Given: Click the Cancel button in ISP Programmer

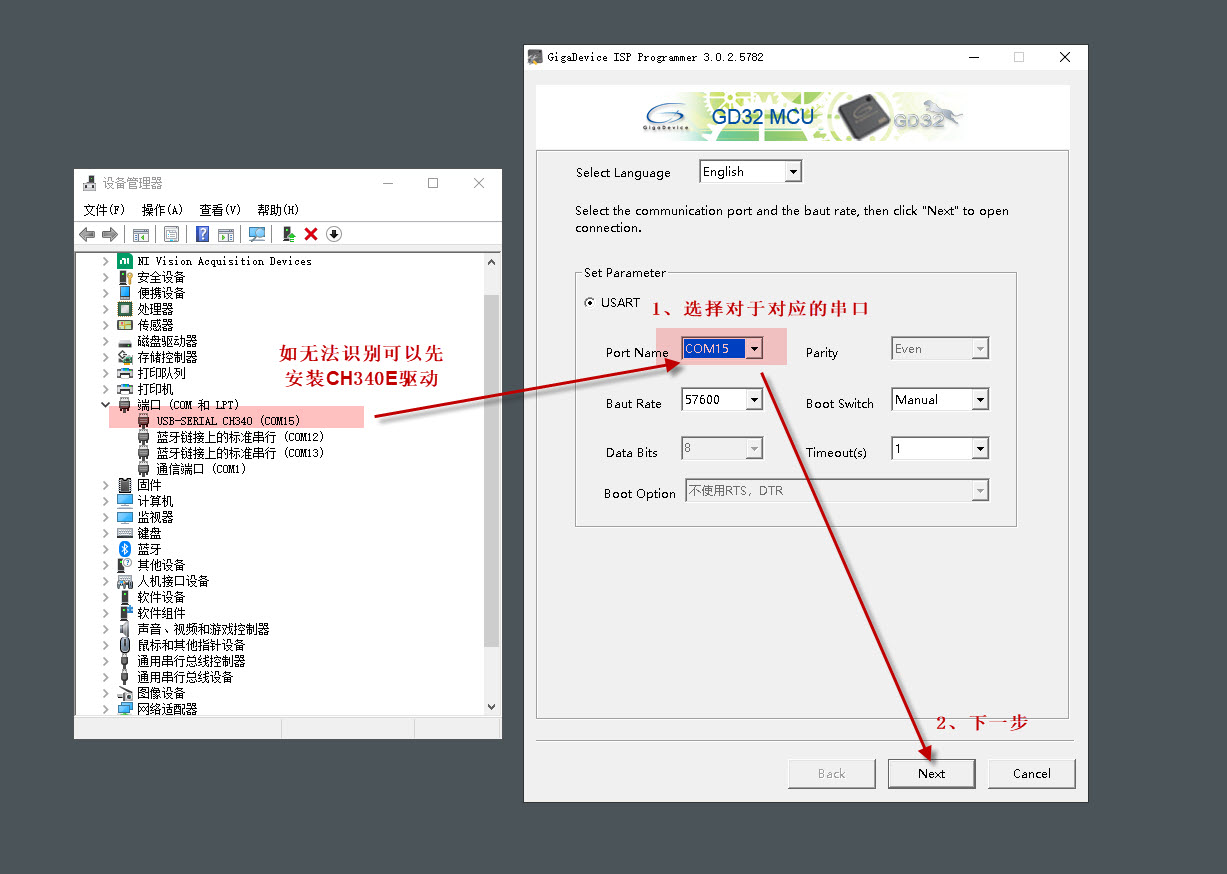Looking at the screenshot, I should tap(1032, 773).
